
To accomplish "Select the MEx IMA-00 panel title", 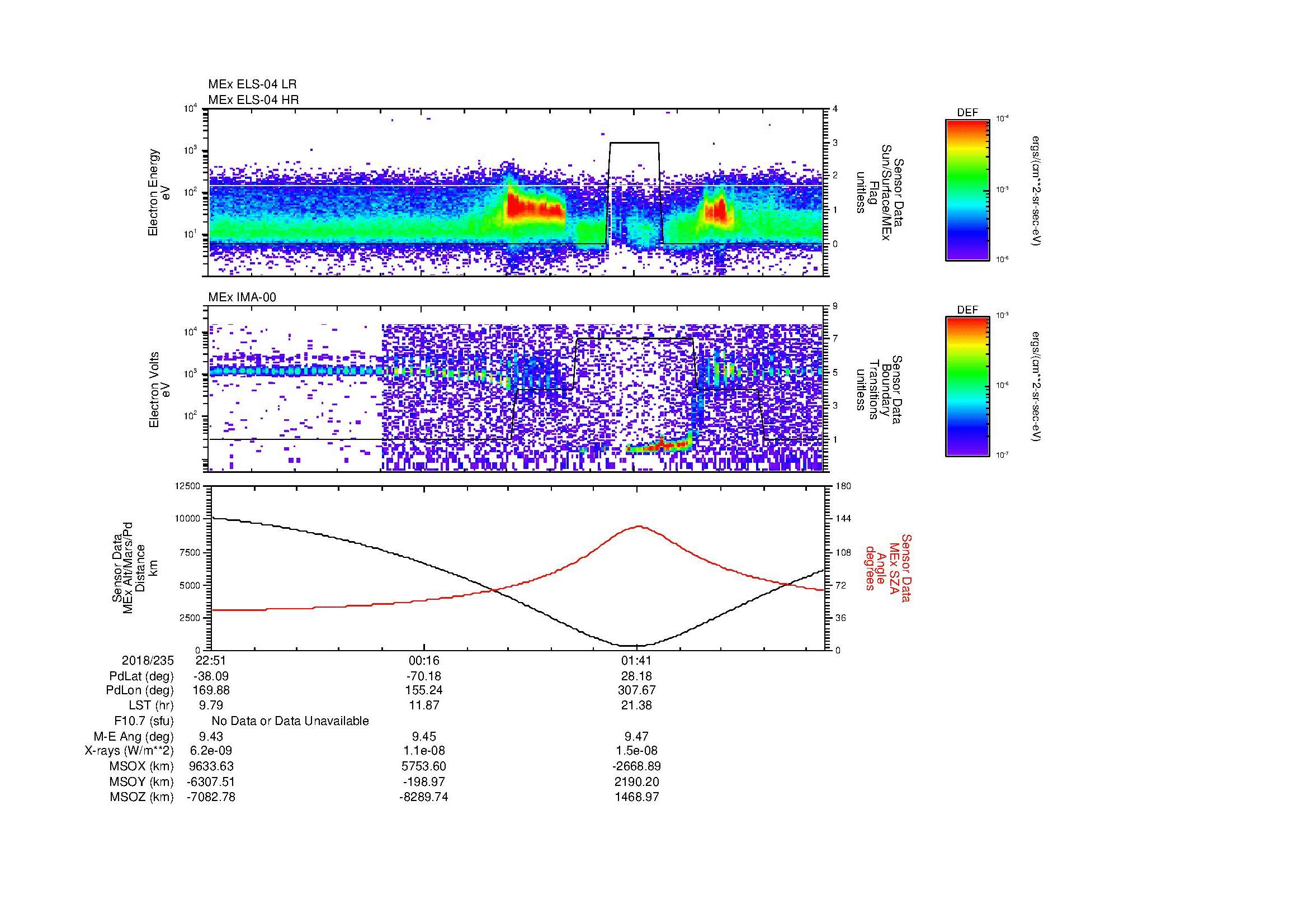I will point(242,297).
